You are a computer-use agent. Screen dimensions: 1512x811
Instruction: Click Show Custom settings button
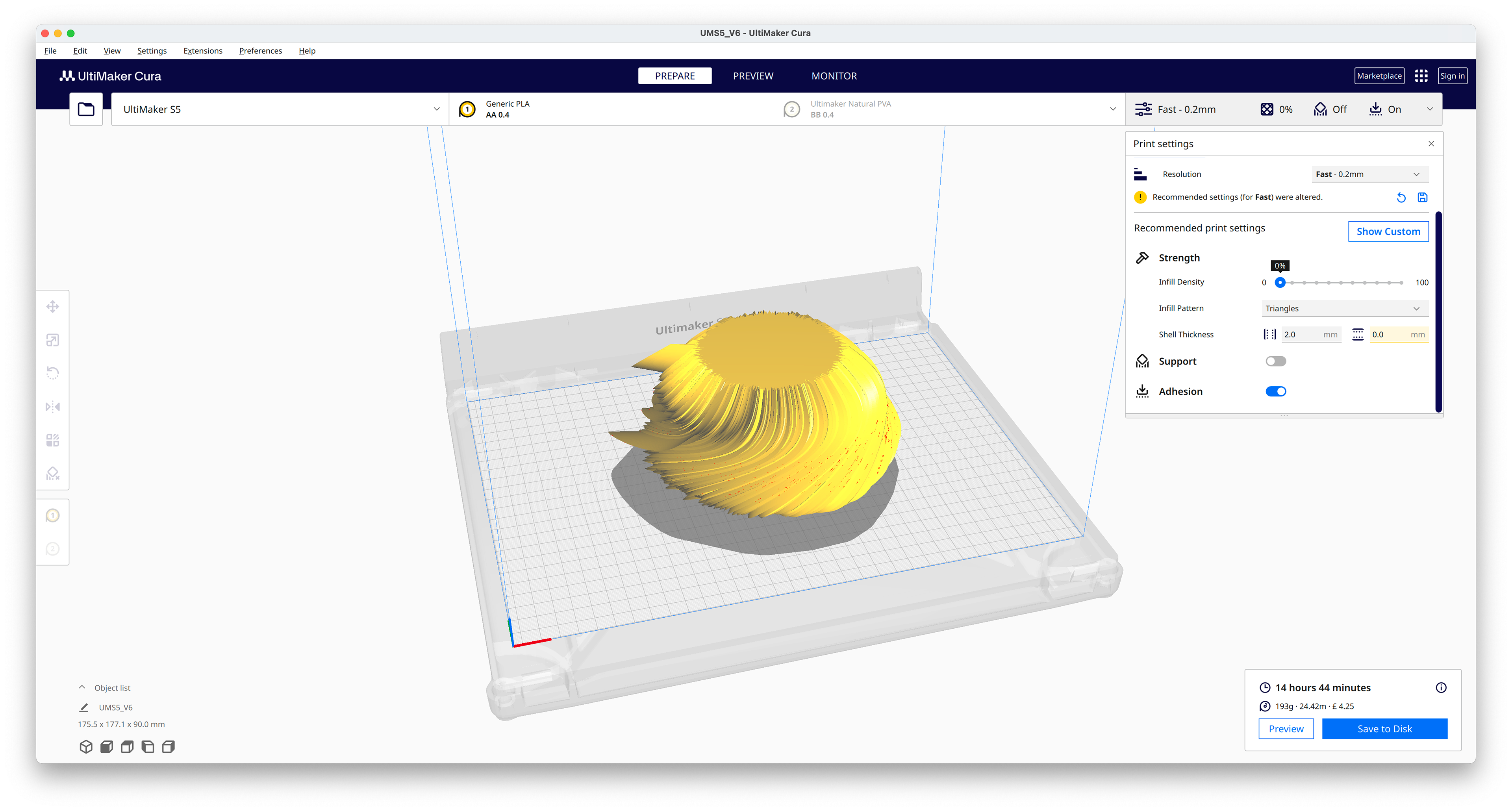[1388, 231]
